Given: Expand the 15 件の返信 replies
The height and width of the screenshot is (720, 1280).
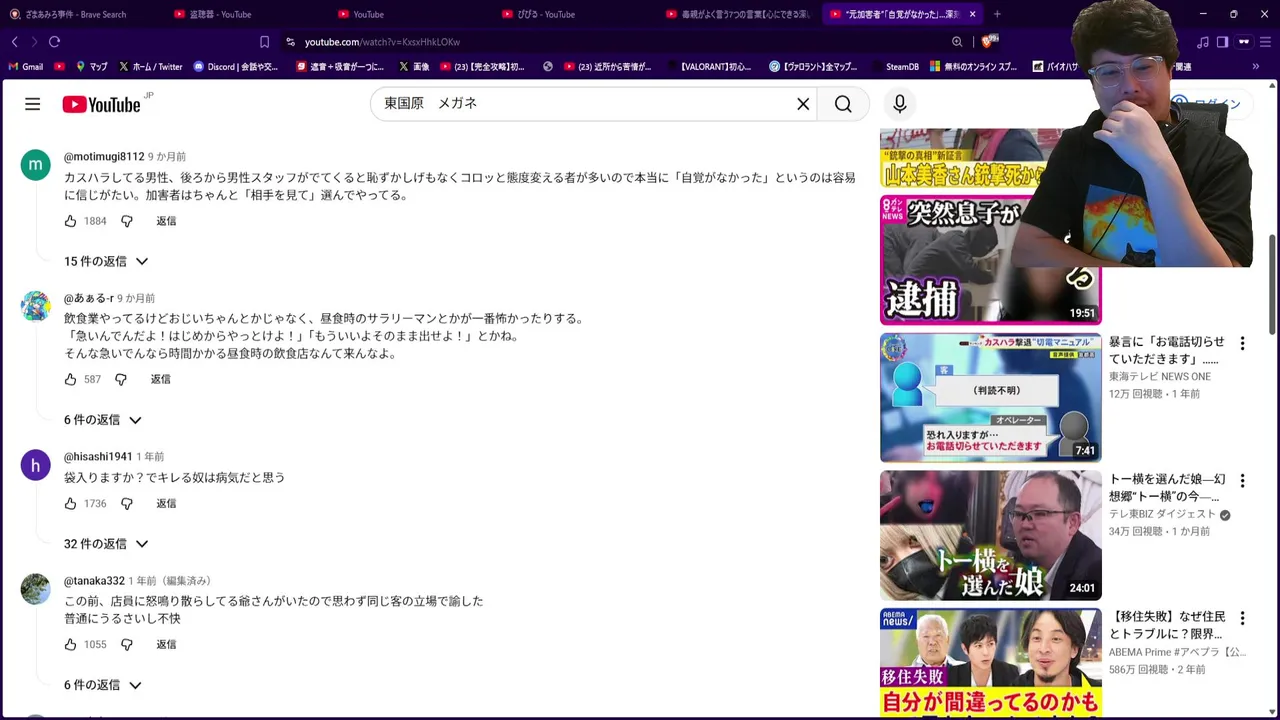Looking at the screenshot, I should click(106, 261).
